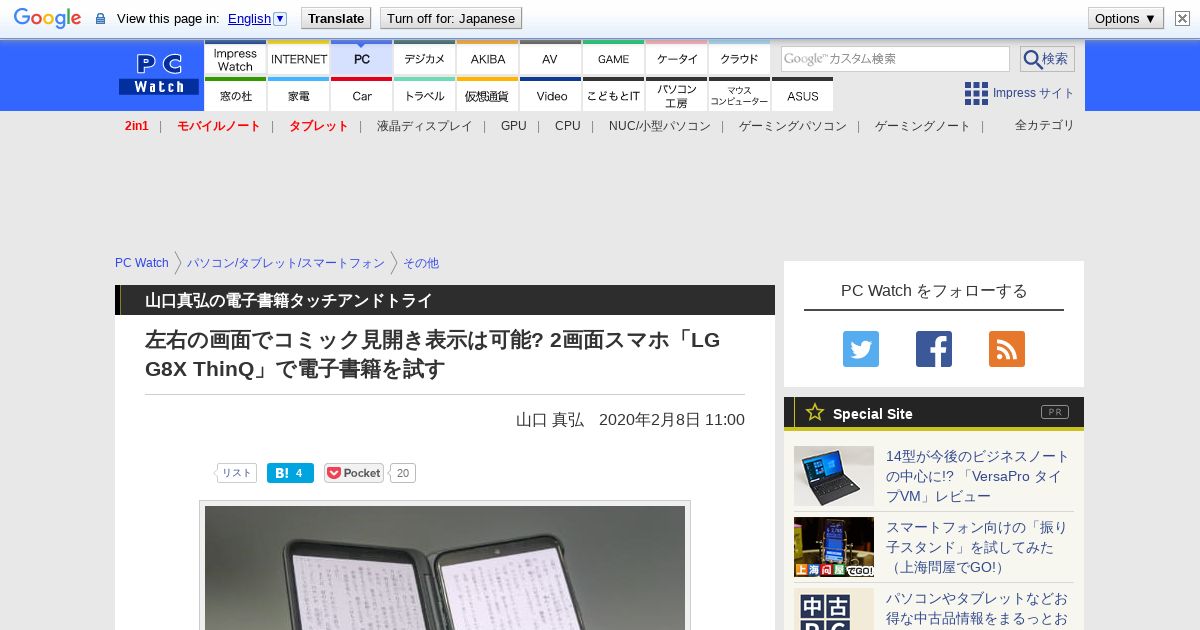Open the 2in1 category link
Viewport: 1200px width, 630px height.
pyautogui.click(x=137, y=126)
